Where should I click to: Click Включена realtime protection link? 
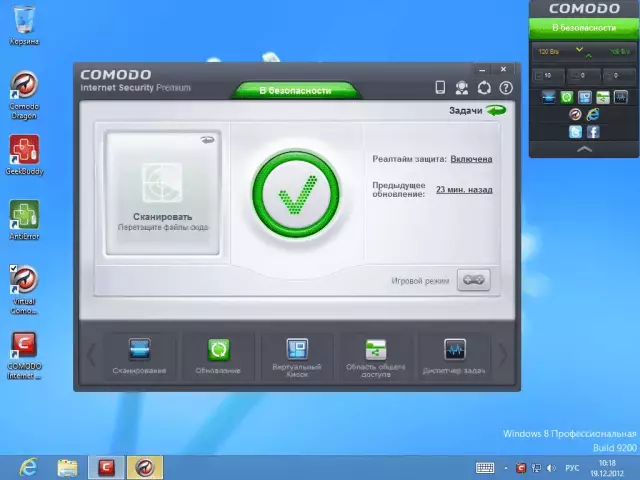click(x=471, y=159)
